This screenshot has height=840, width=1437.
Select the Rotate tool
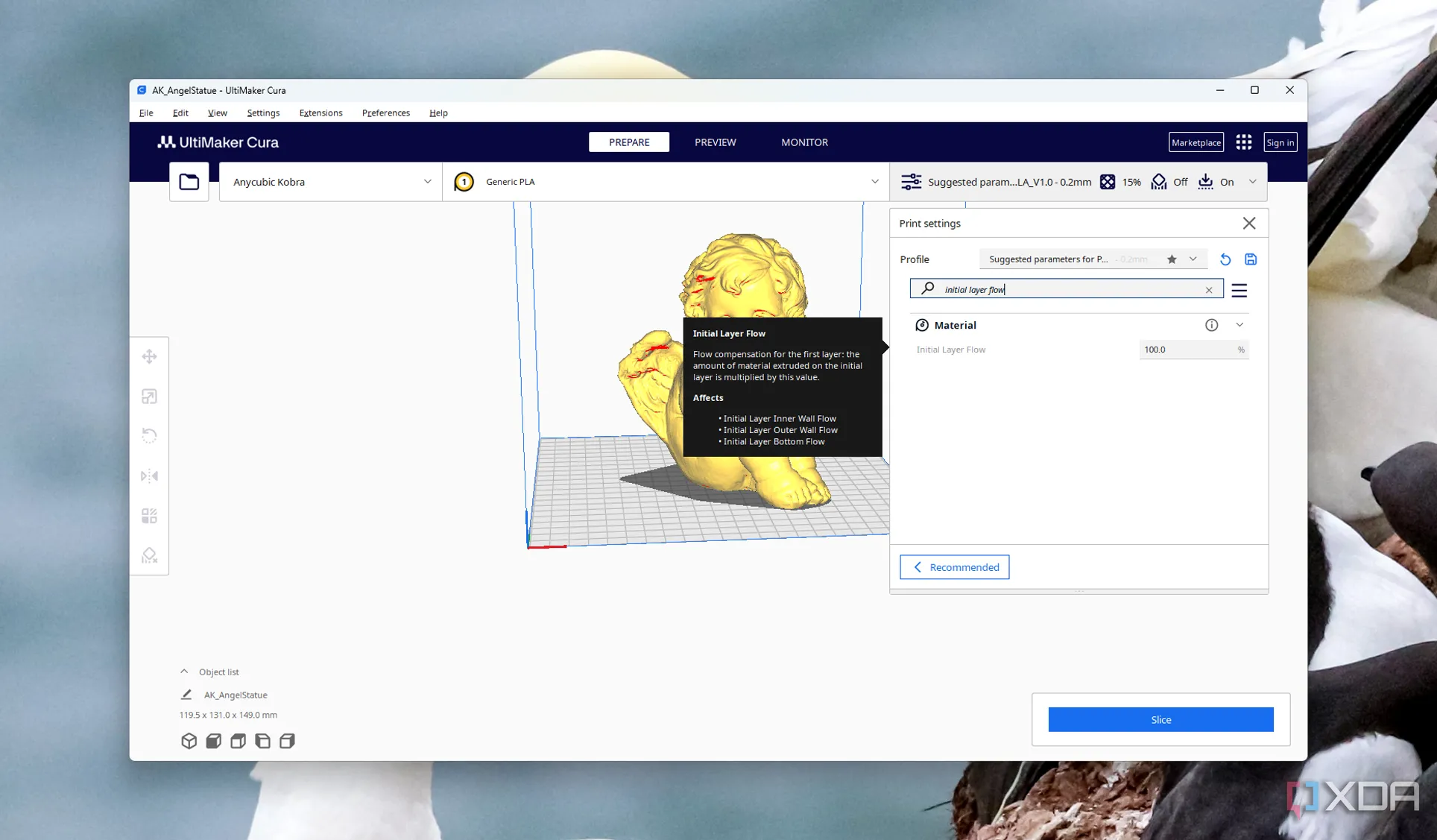click(149, 436)
